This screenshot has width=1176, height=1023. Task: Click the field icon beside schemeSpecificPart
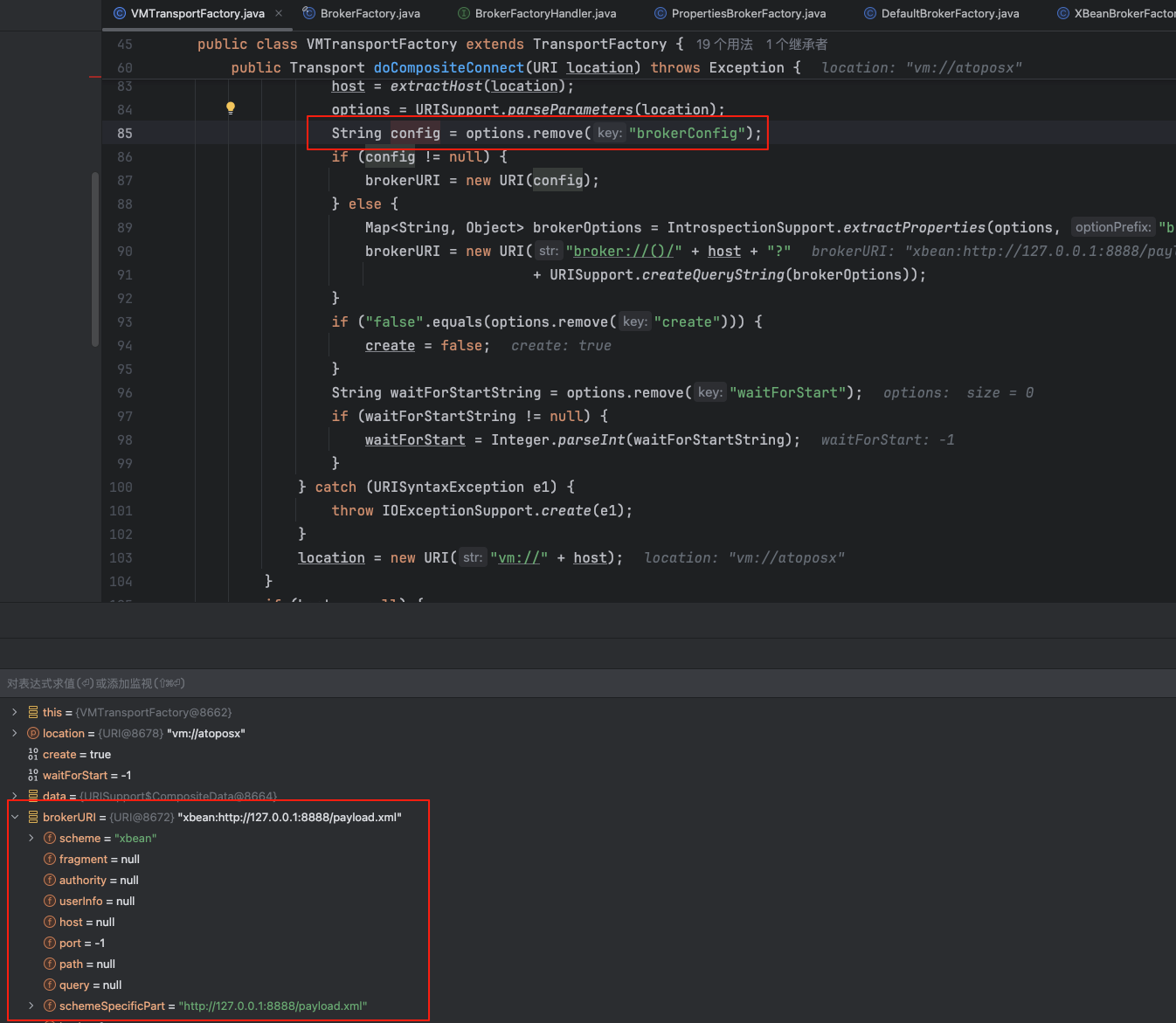click(x=50, y=1006)
